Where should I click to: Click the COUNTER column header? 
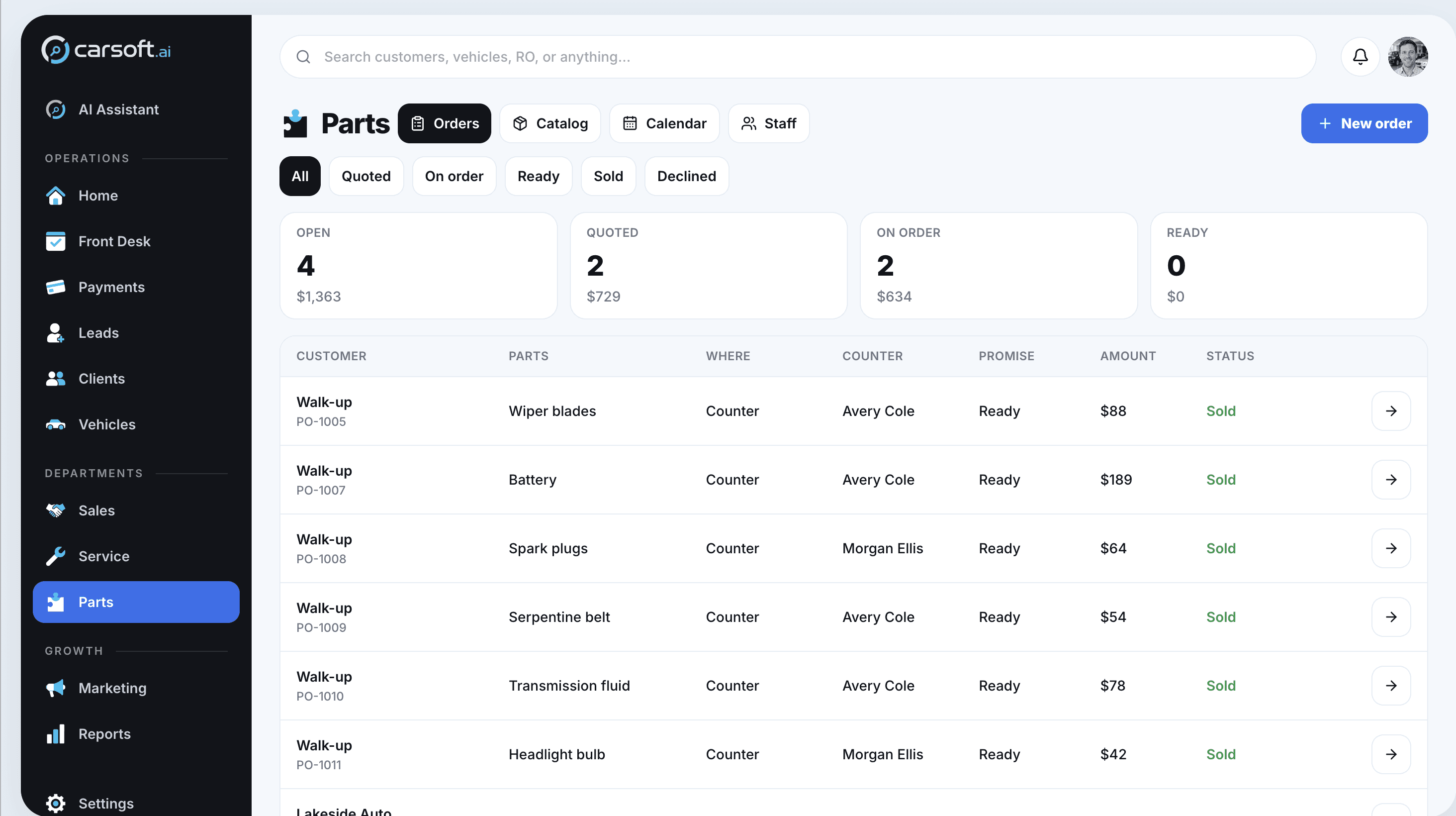[873, 356]
